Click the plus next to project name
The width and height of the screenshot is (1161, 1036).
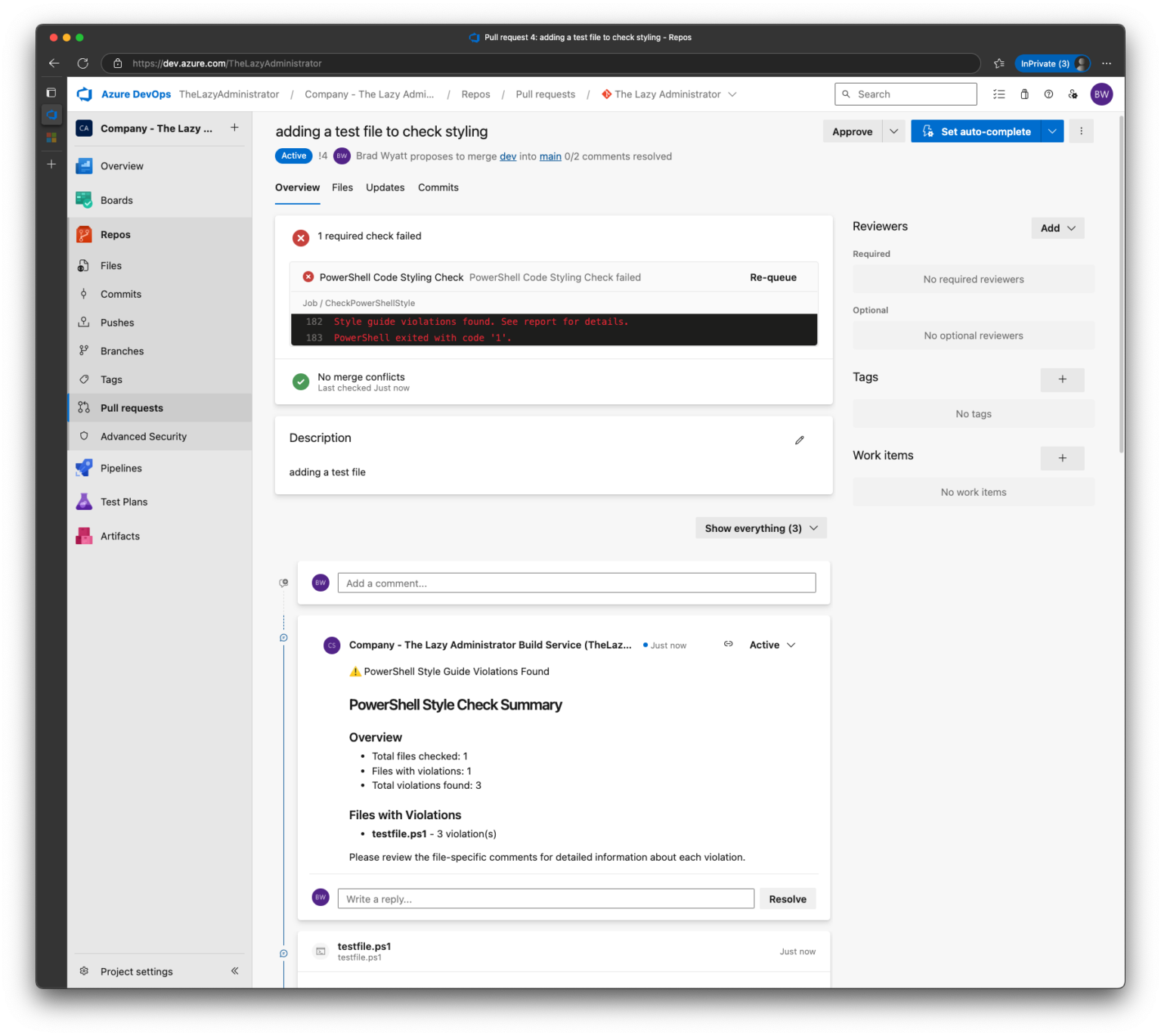pyautogui.click(x=235, y=128)
